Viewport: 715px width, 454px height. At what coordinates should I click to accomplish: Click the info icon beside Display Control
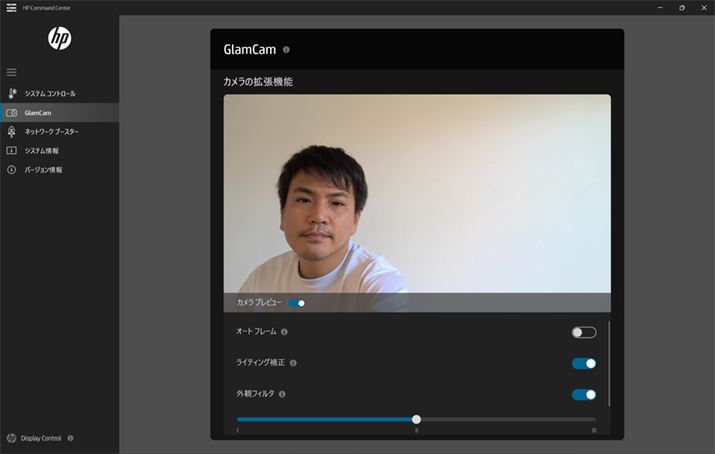tap(70, 438)
